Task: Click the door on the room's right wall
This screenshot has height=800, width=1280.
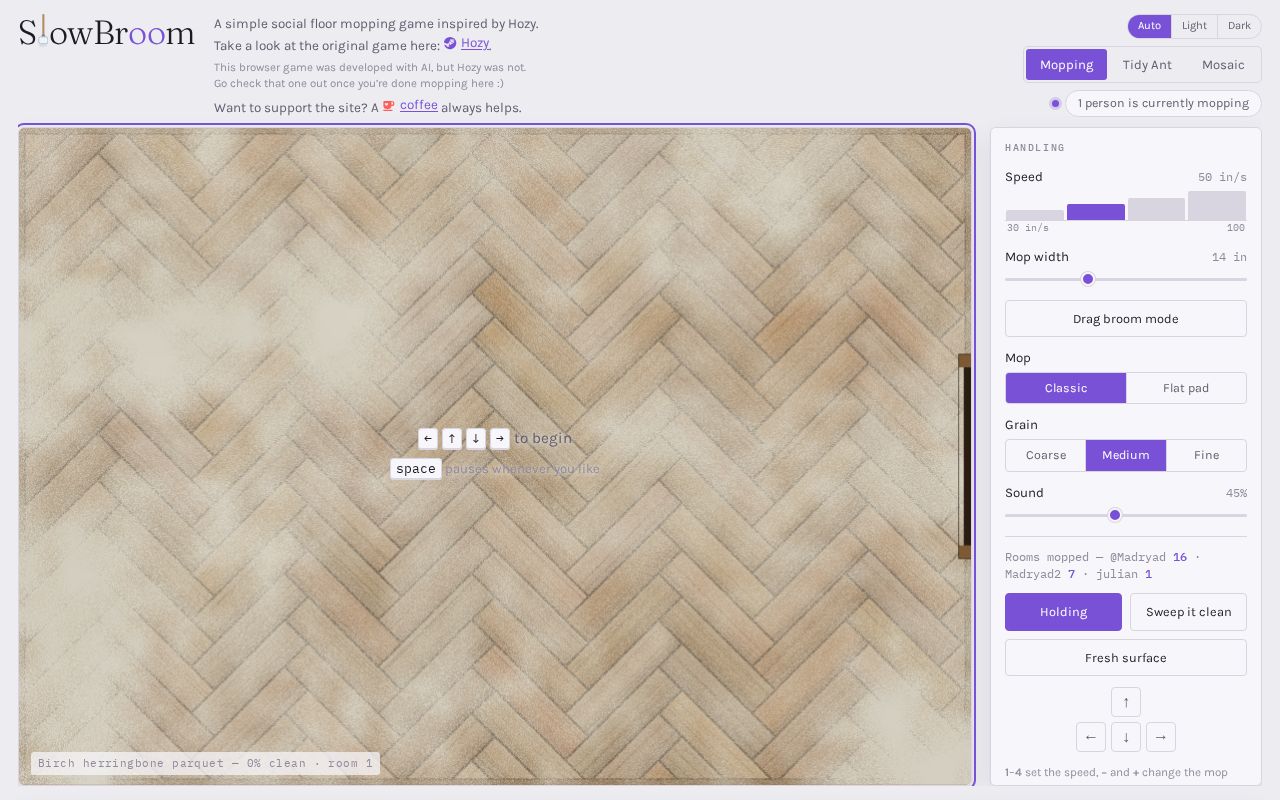Action: pos(964,456)
